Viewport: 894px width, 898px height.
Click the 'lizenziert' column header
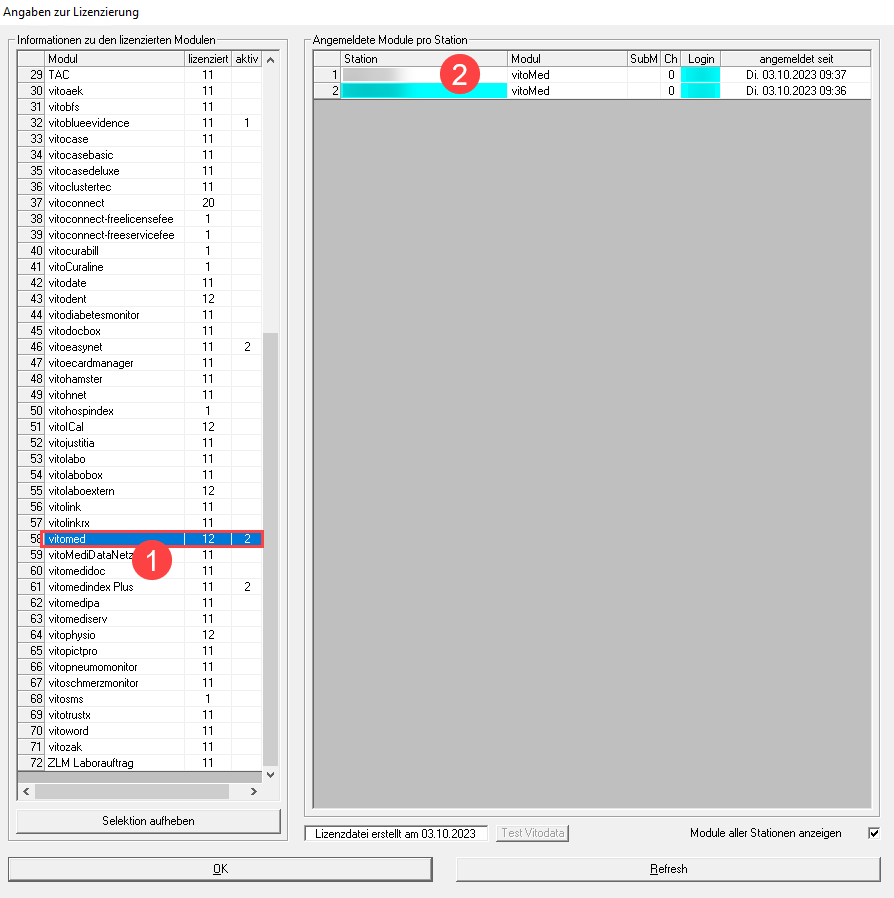[208, 59]
